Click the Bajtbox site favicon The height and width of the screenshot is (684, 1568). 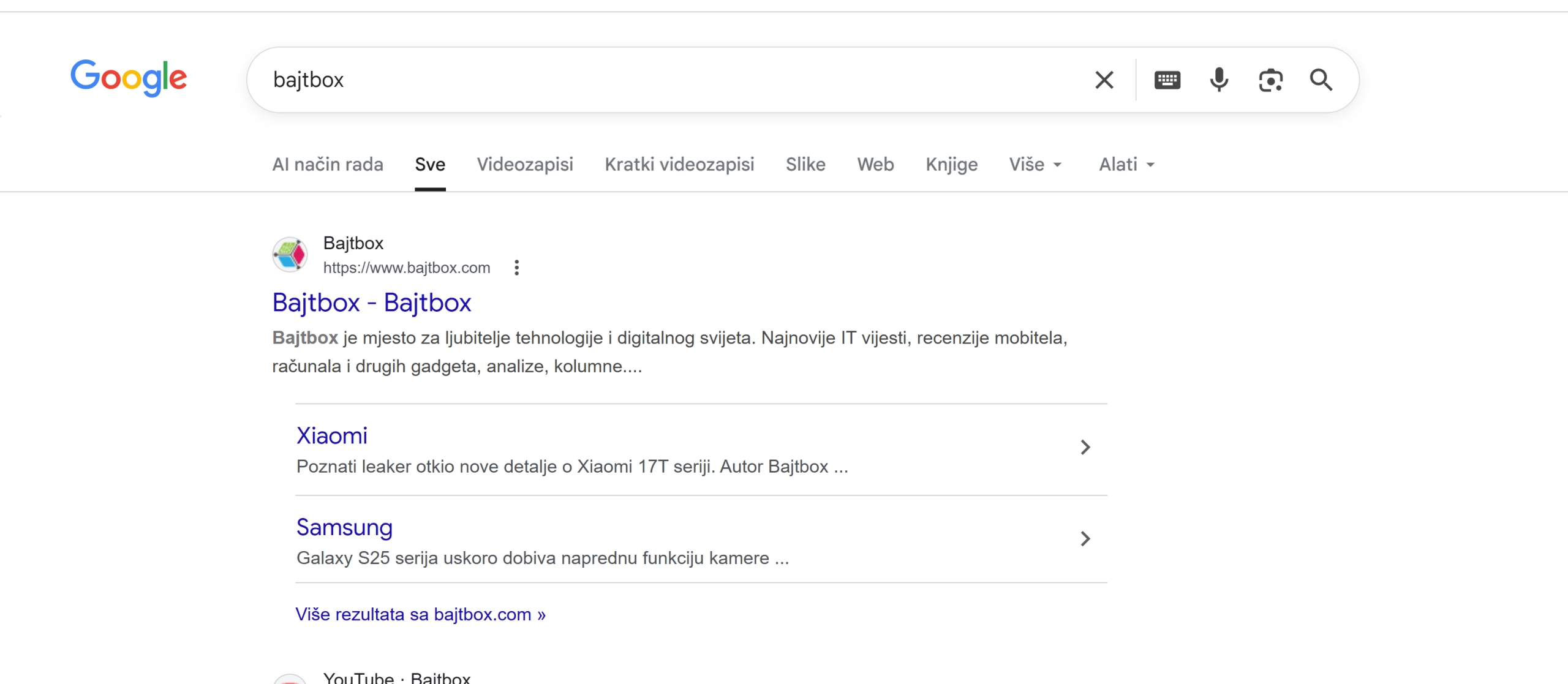click(291, 254)
